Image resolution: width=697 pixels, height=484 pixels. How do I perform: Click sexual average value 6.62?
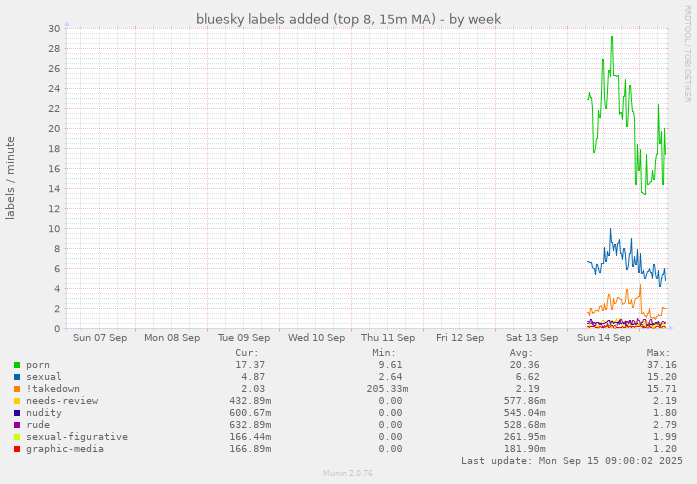point(528,377)
